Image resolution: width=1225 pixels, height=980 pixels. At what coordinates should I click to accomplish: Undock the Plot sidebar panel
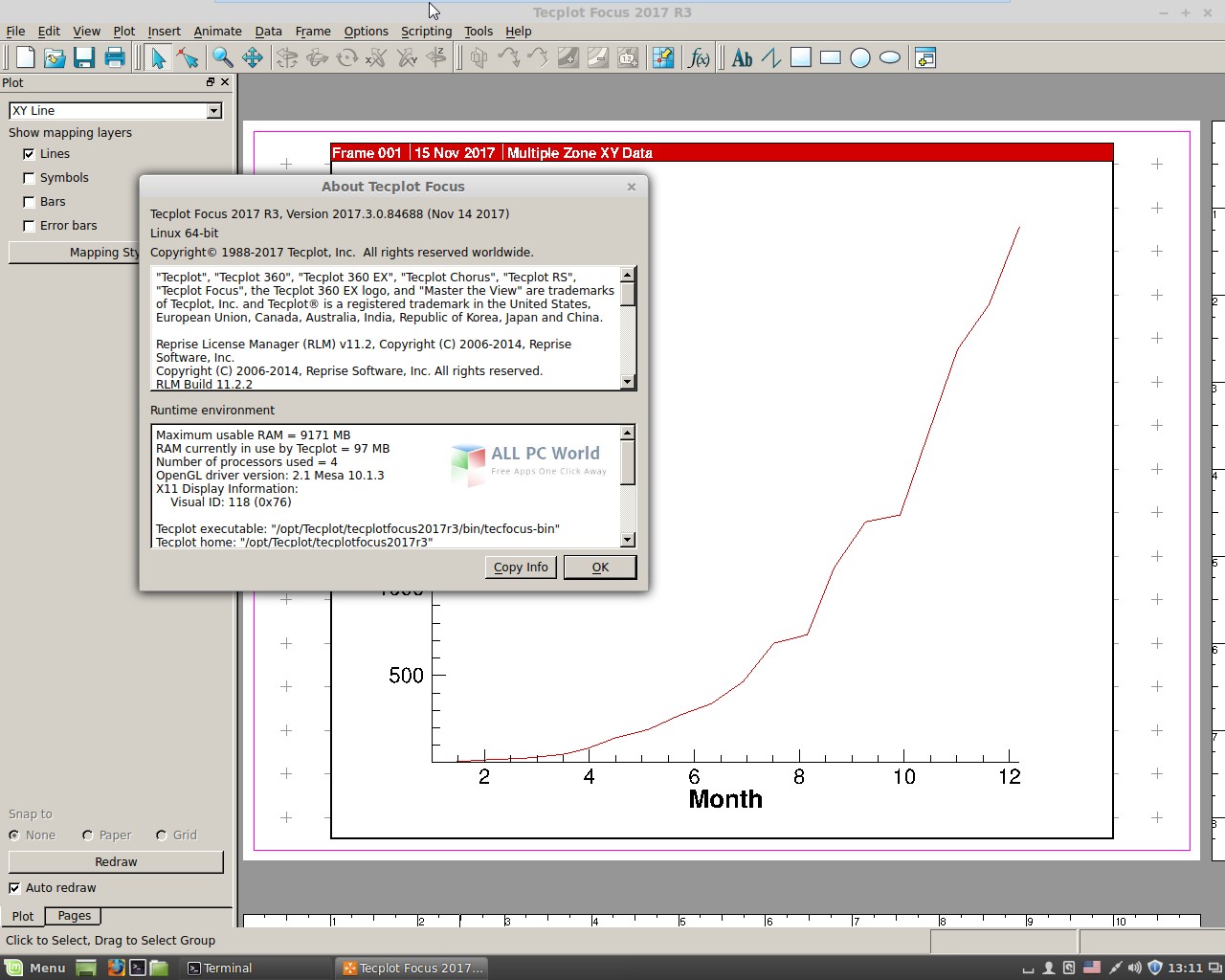(211, 82)
